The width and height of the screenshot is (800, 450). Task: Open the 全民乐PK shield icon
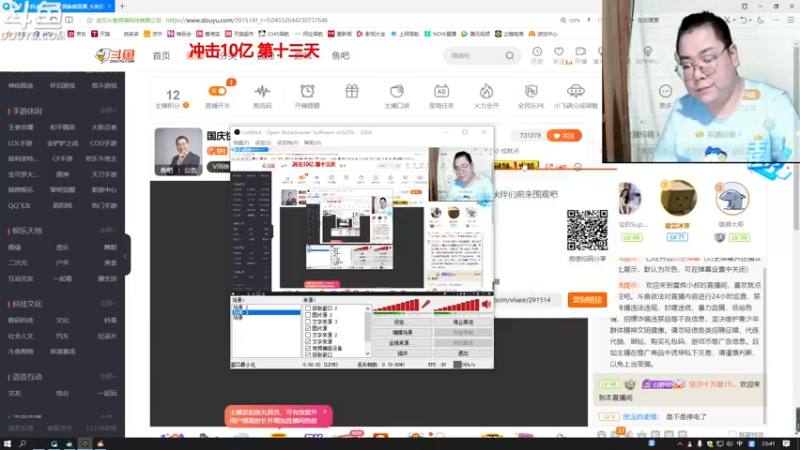click(x=531, y=91)
